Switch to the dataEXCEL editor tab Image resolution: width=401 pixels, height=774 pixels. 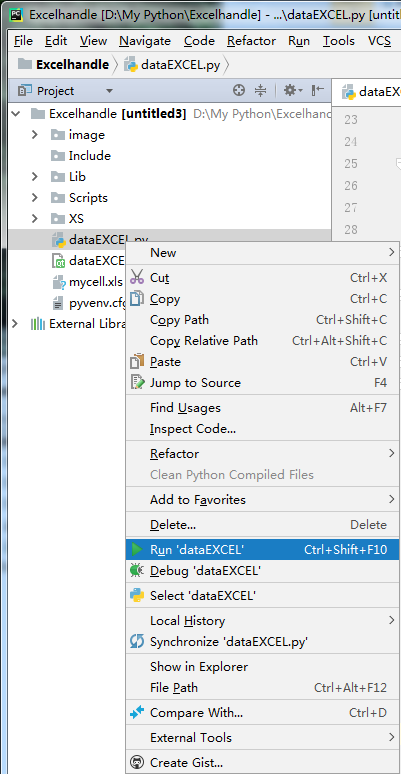pos(373,91)
